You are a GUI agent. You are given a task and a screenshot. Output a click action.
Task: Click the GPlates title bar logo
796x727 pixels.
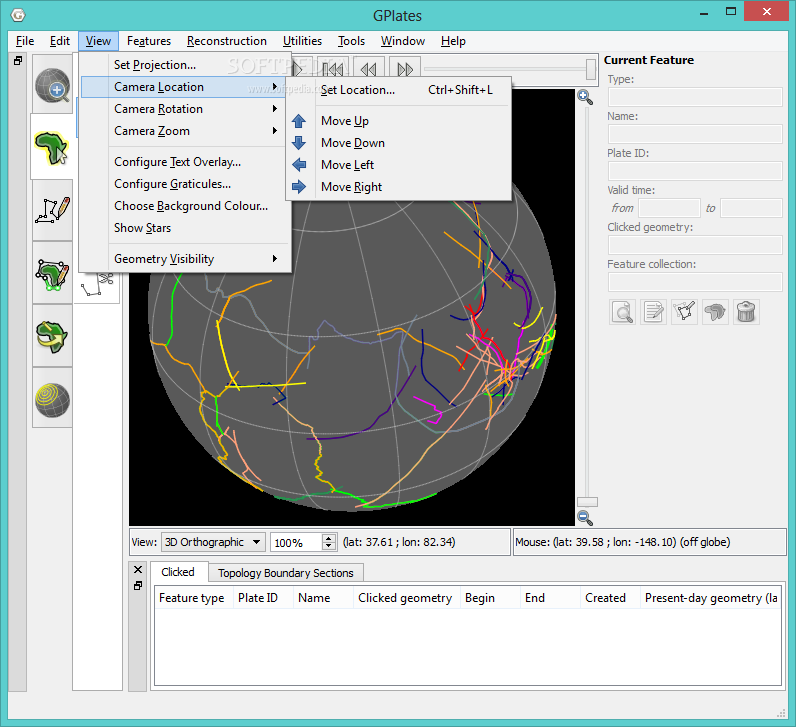[x=18, y=15]
